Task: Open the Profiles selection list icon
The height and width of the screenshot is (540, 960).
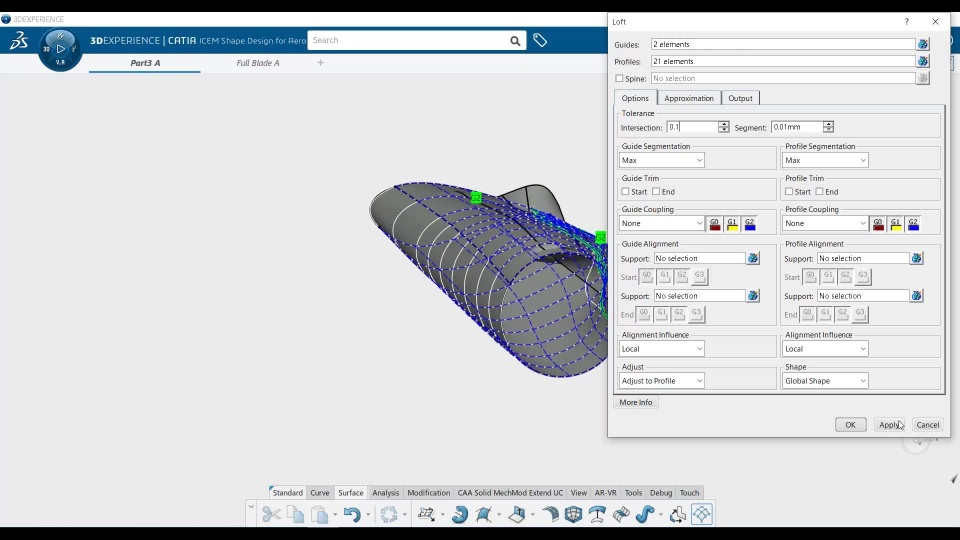Action: 923,61
